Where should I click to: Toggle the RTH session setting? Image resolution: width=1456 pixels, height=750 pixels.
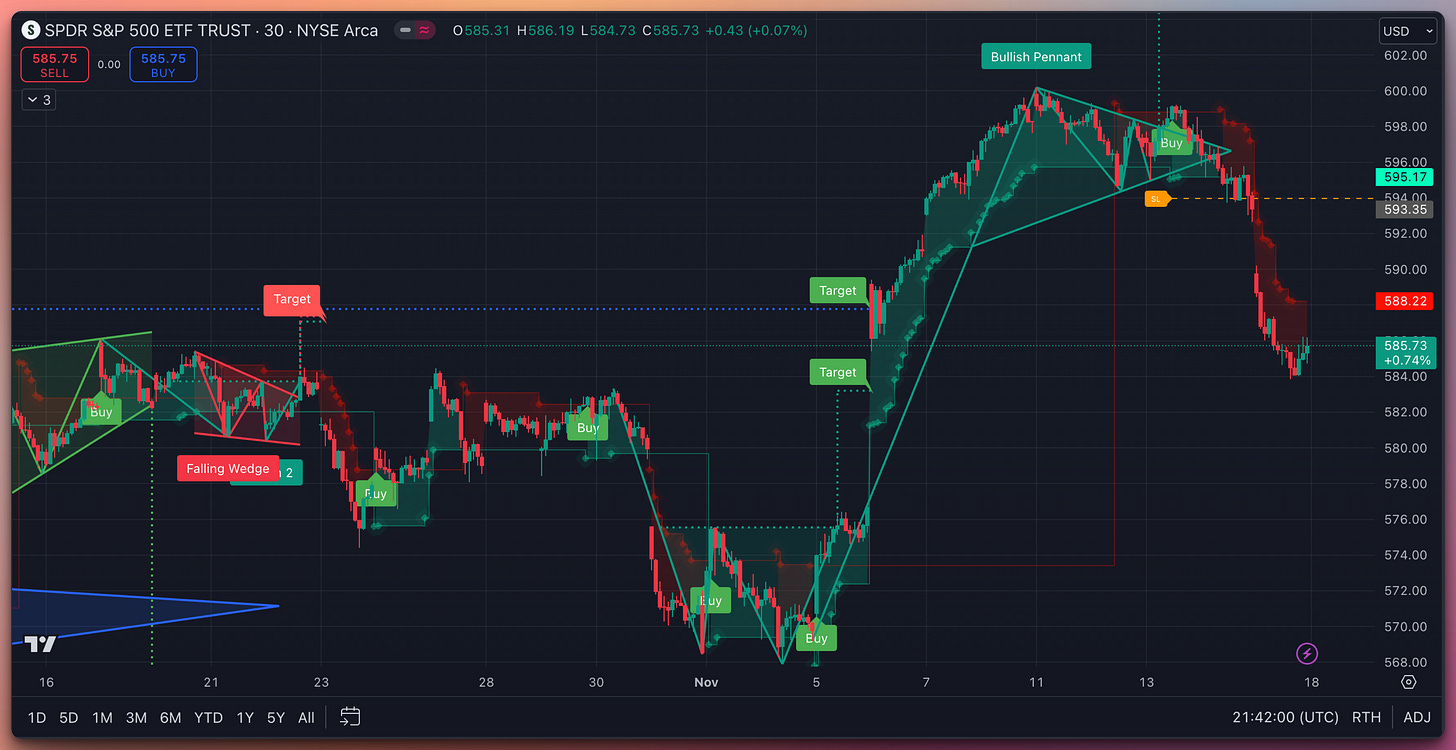[x=1367, y=717]
